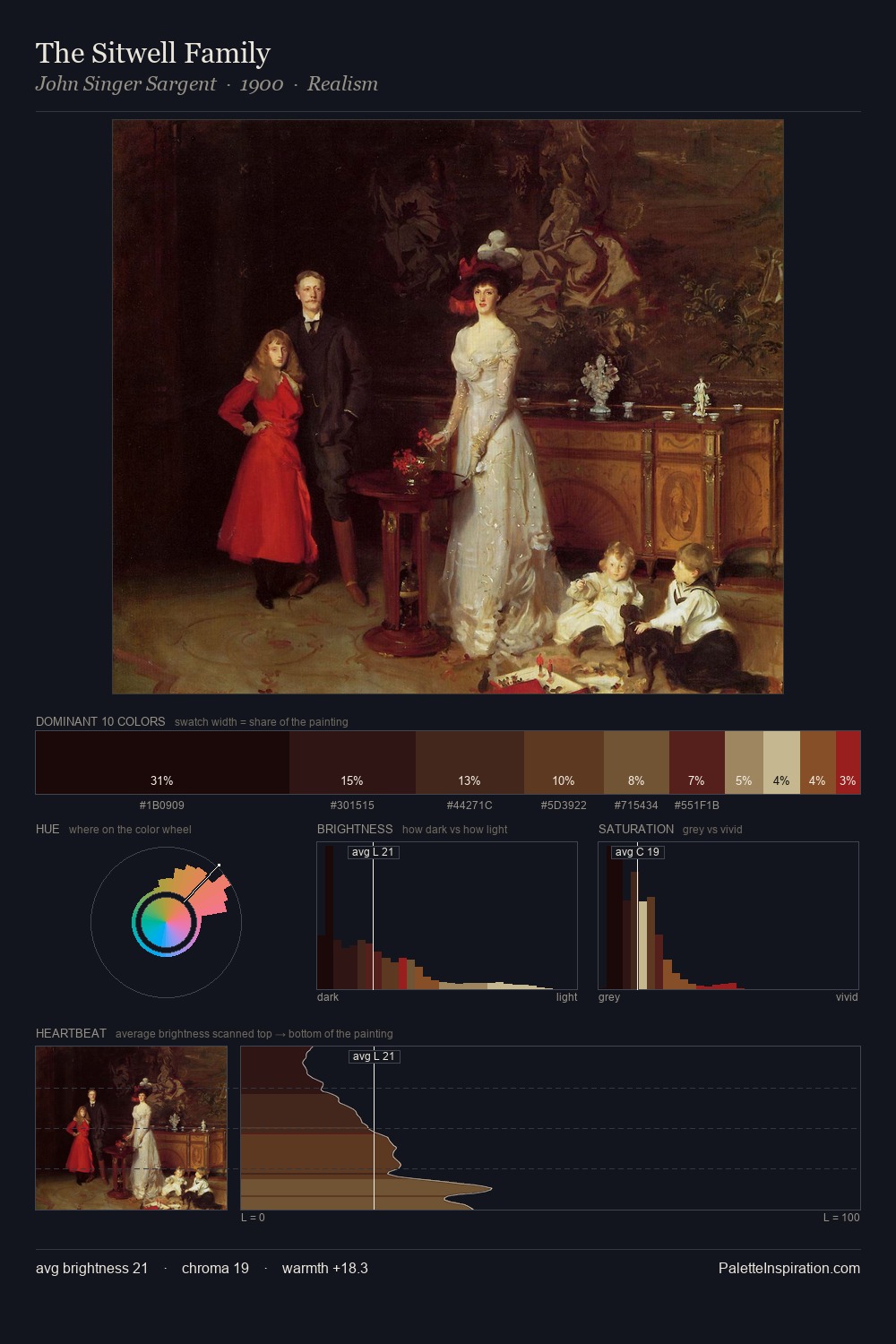Click the hex code #5D3922

(x=564, y=806)
